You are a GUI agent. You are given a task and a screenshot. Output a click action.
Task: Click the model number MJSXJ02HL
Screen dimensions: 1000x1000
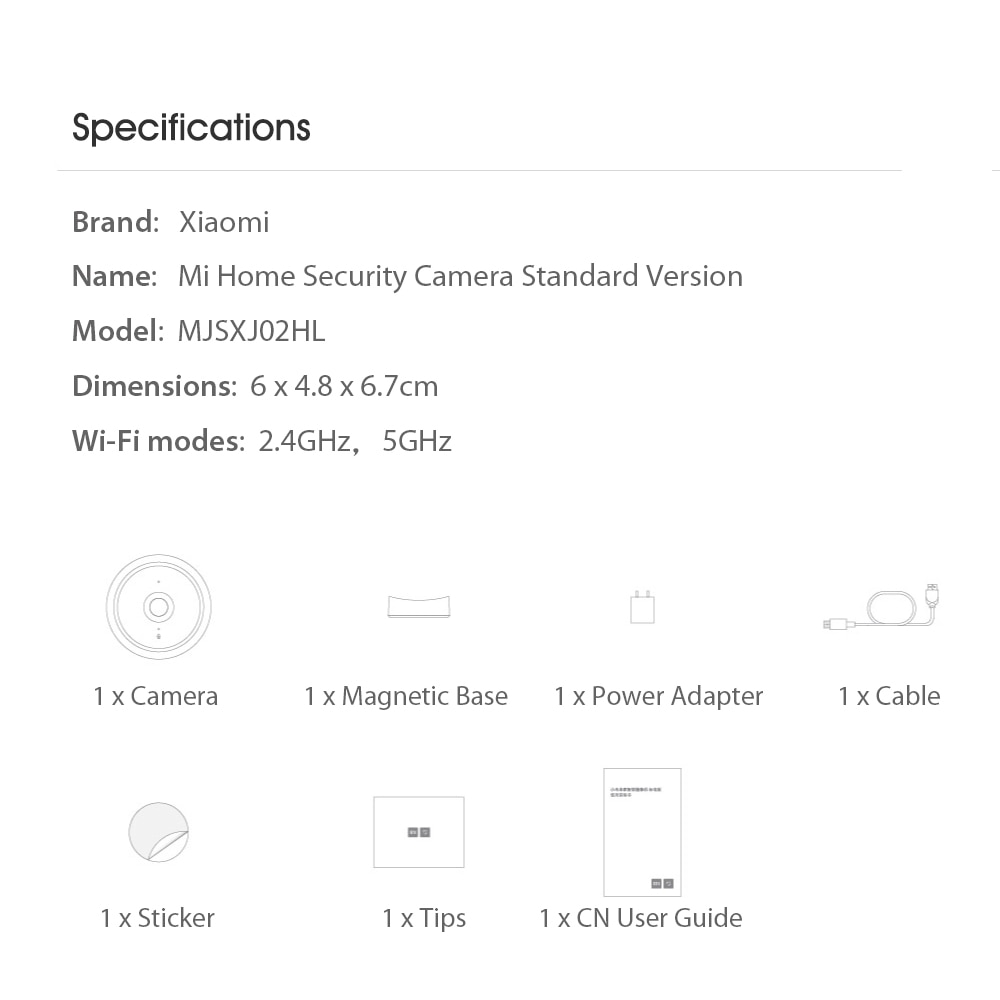tap(251, 331)
